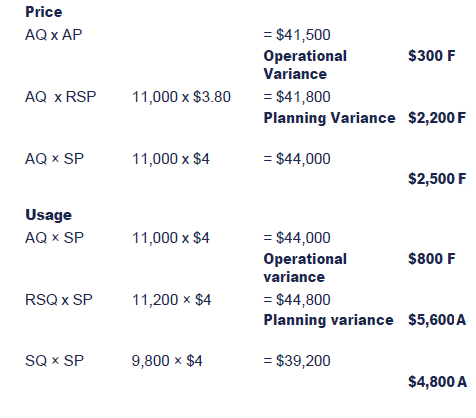
Task: Click the Usage section heading
Action: [48, 215]
